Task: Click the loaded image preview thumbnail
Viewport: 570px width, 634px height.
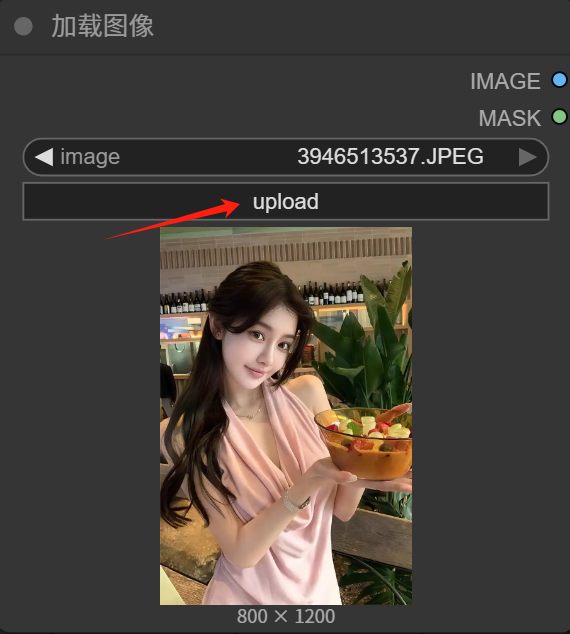Action: (x=286, y=416)
